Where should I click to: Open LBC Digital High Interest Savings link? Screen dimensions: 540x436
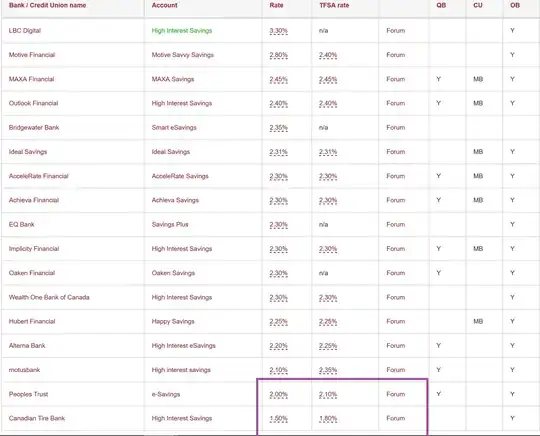pos(181,31)
